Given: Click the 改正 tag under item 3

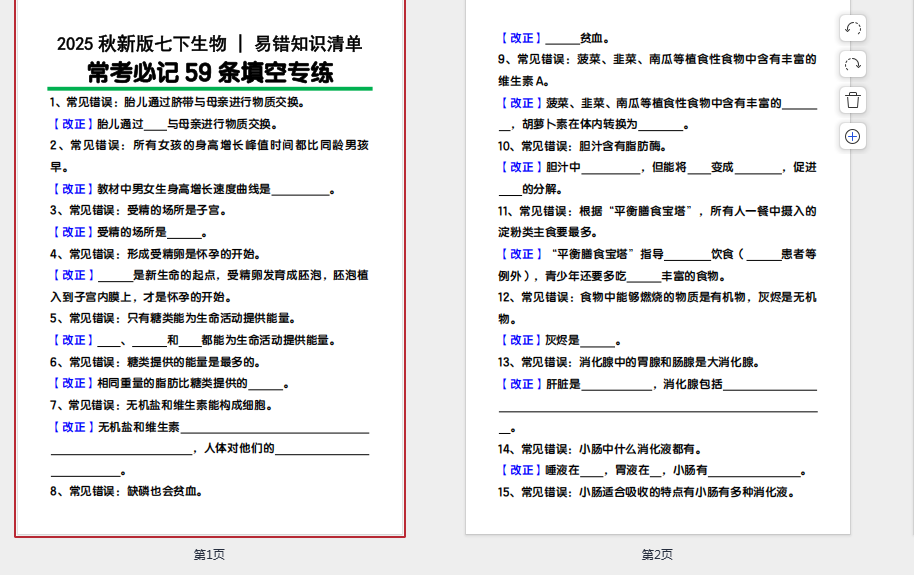Looking at the screenshot, I should [x=72, y=232].
